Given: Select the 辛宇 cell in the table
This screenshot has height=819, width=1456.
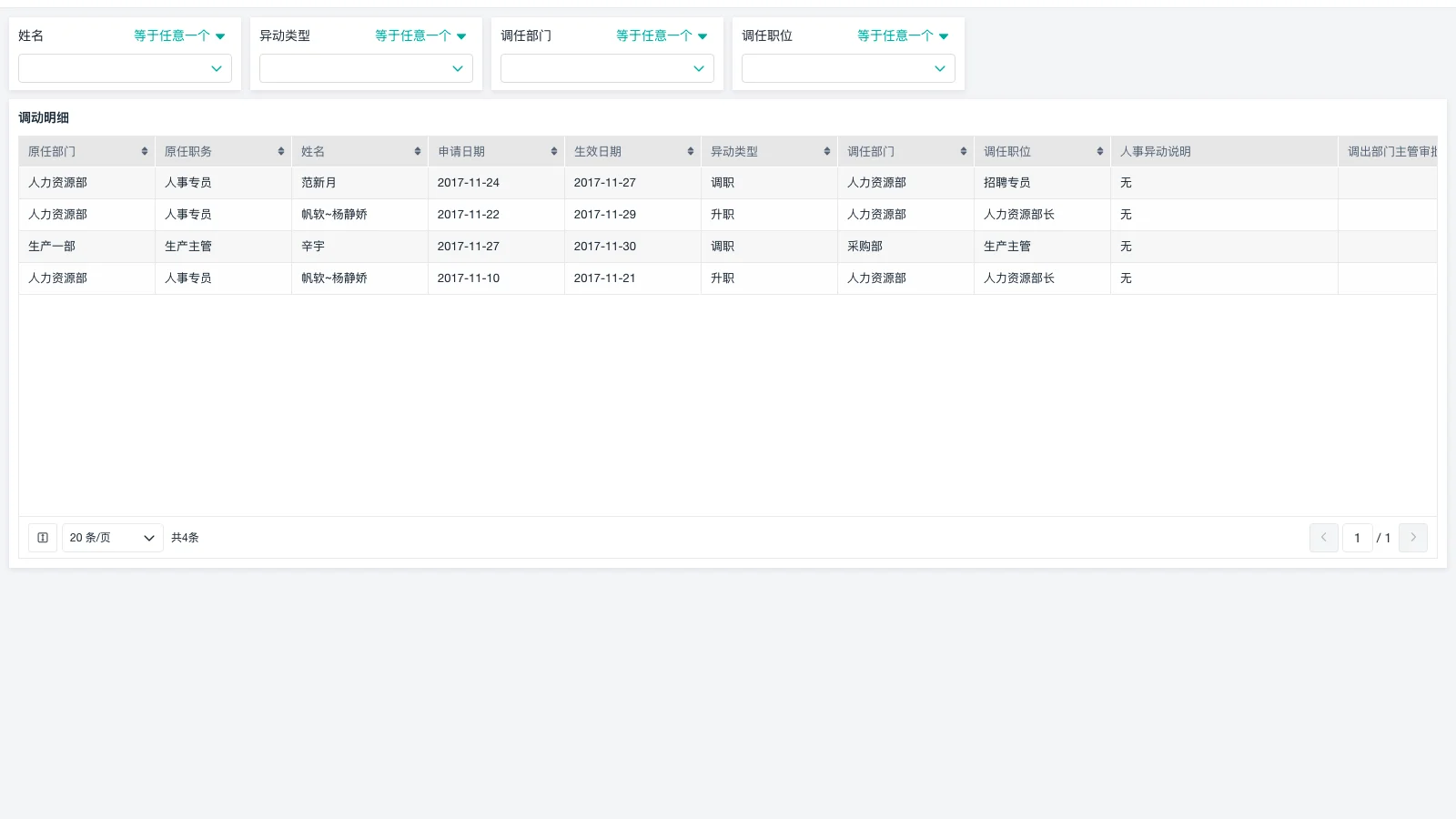Looking at the screenshot, I should (x=314, y=246).
